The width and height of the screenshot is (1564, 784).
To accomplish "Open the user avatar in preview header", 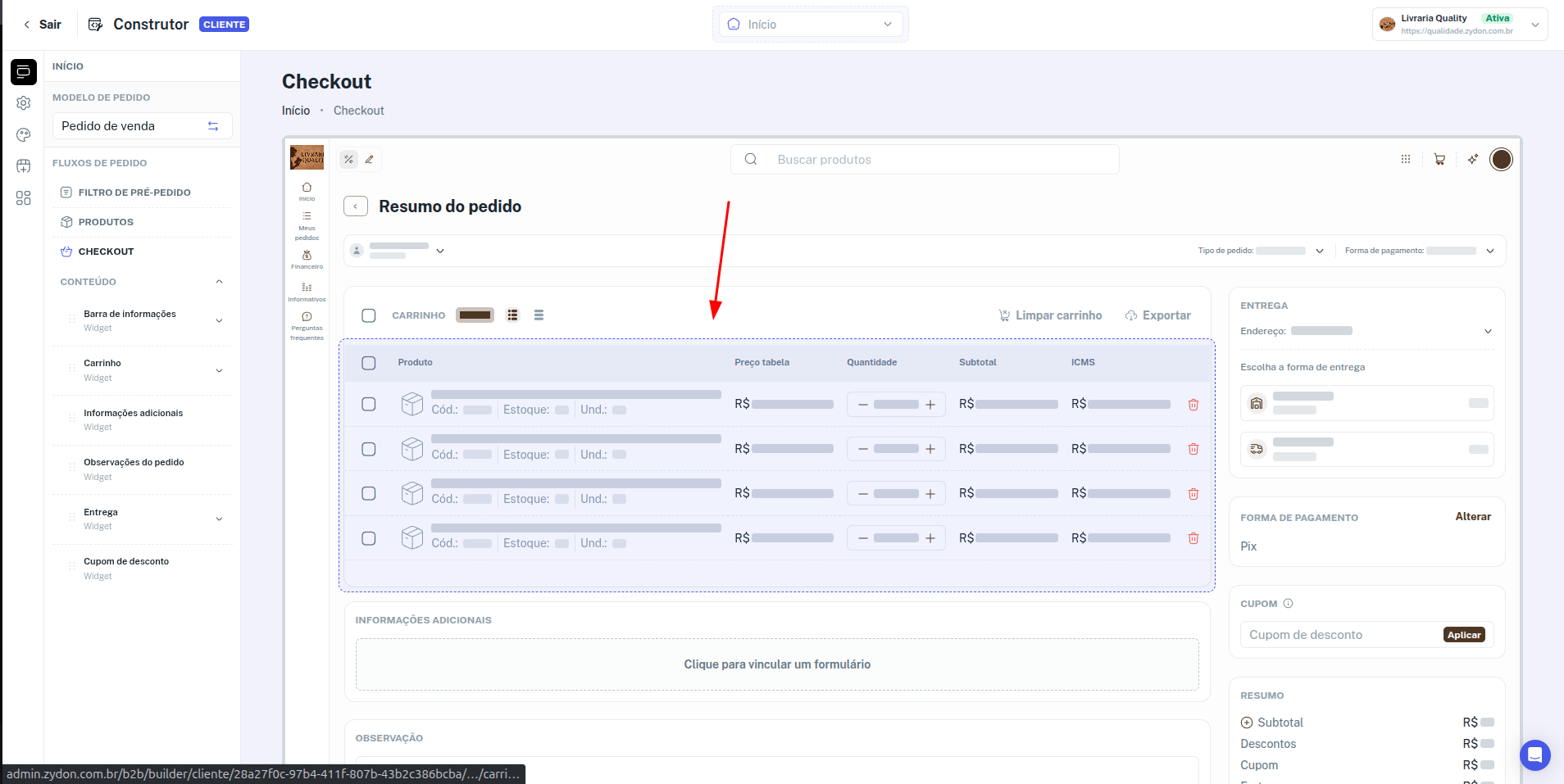I will pos(1501,160).
